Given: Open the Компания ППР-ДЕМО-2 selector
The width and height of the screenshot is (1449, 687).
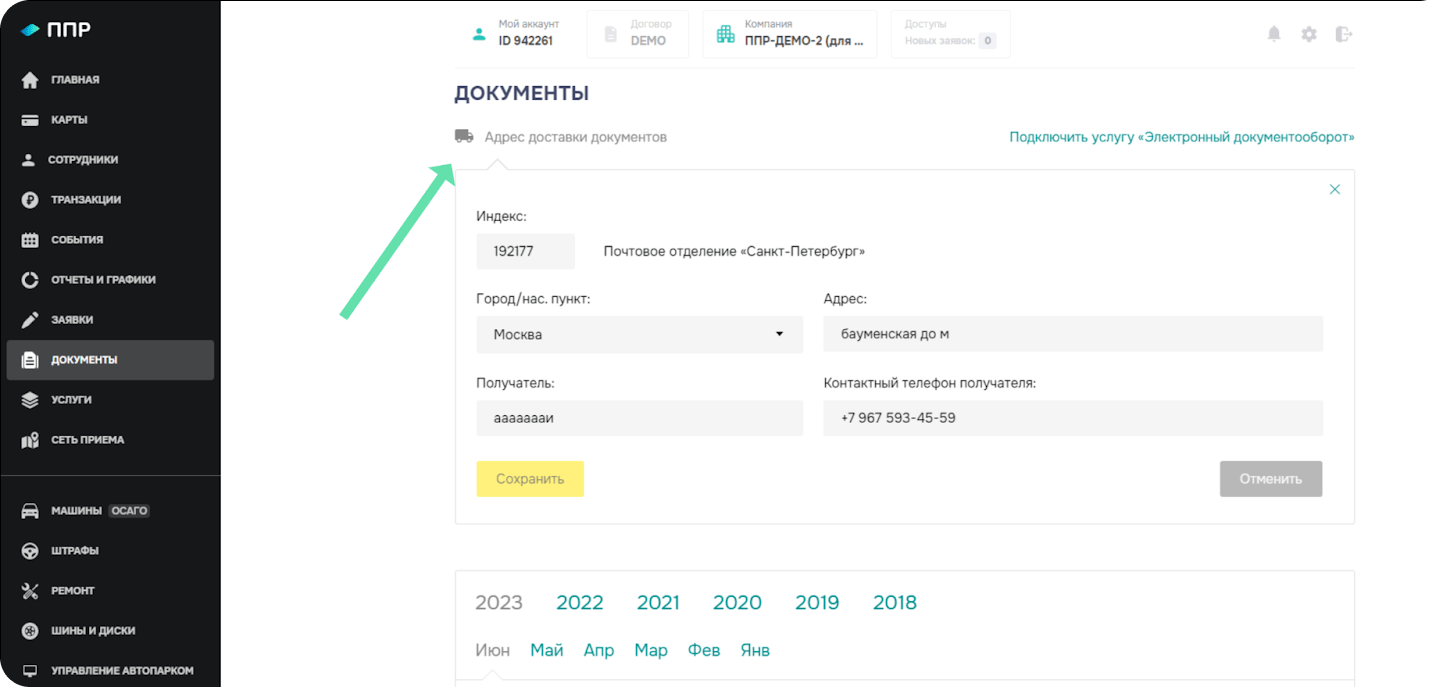Looking at the screenshot, I should tap(789, 34).
